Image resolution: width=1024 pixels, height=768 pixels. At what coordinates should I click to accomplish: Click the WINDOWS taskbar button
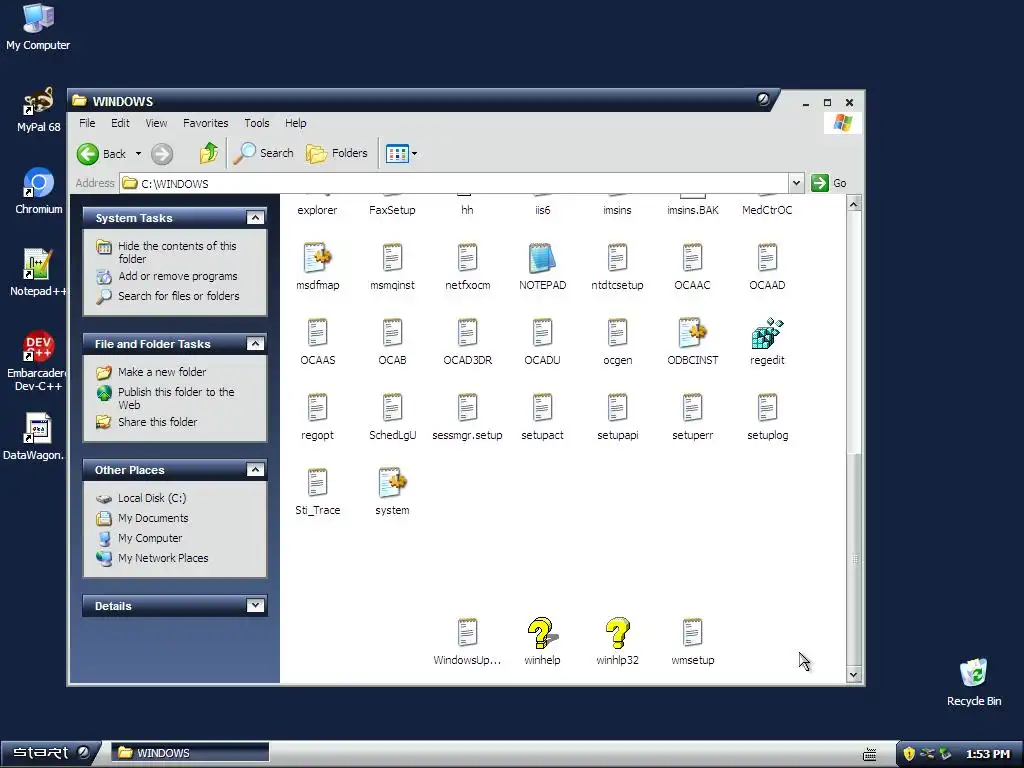[189, 752]
